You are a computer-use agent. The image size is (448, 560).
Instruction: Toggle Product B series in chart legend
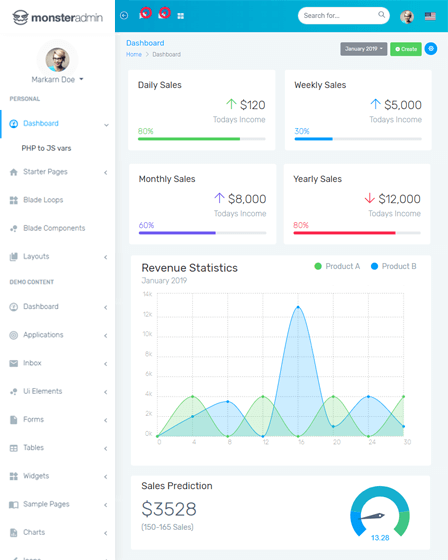click(393, 266)
